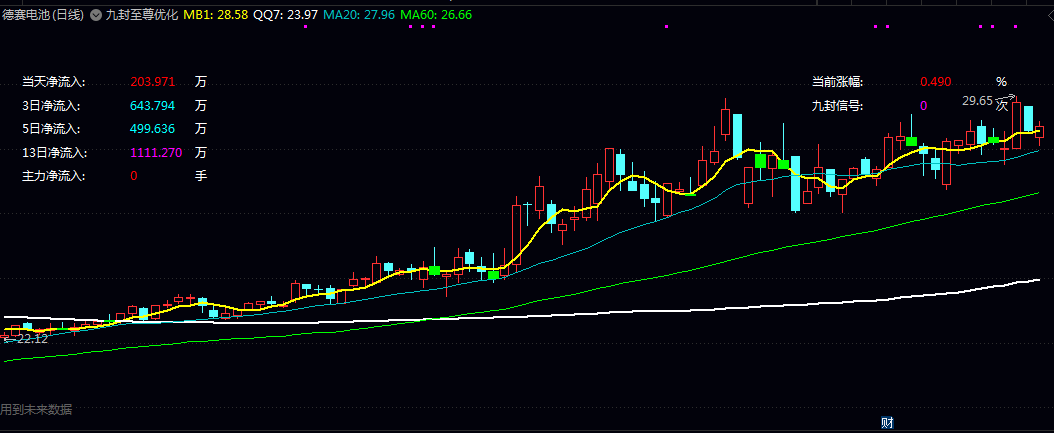Open the indicator dropdown arrow beside 德赛电池

pos(95,14)
